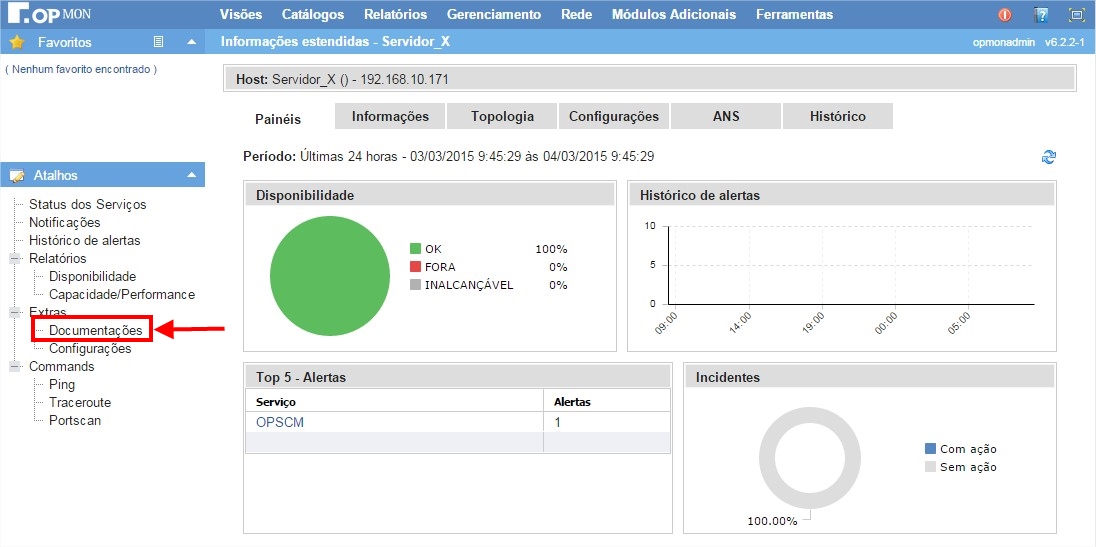Image resolution: width=1096 pixels, height=547 pixels.
Task: Switch to the Histórico tab
Action: (x=837, y=116)
